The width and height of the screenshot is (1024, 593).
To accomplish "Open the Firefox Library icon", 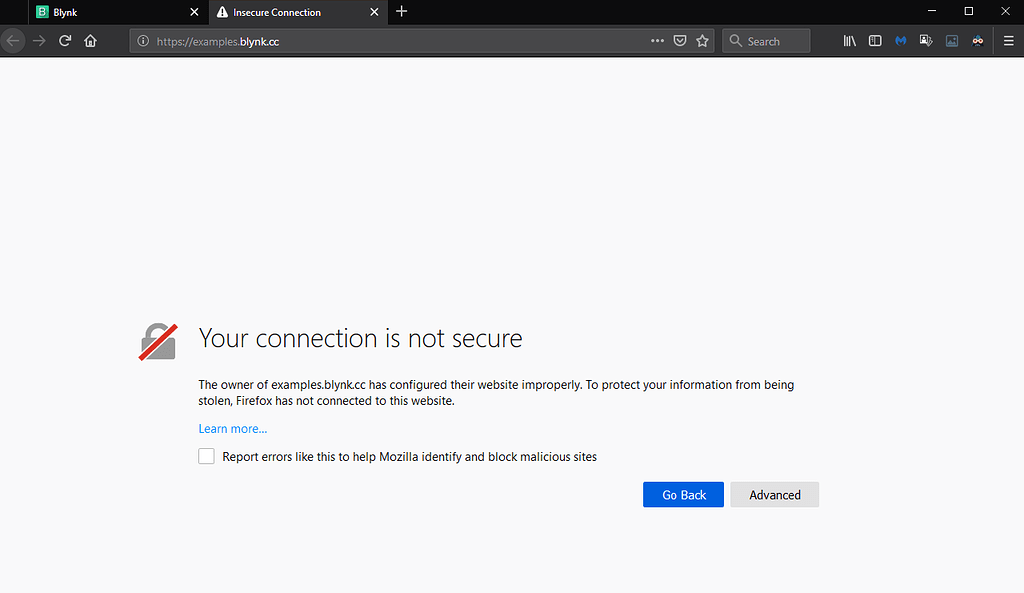I will [x=849, y=40].
